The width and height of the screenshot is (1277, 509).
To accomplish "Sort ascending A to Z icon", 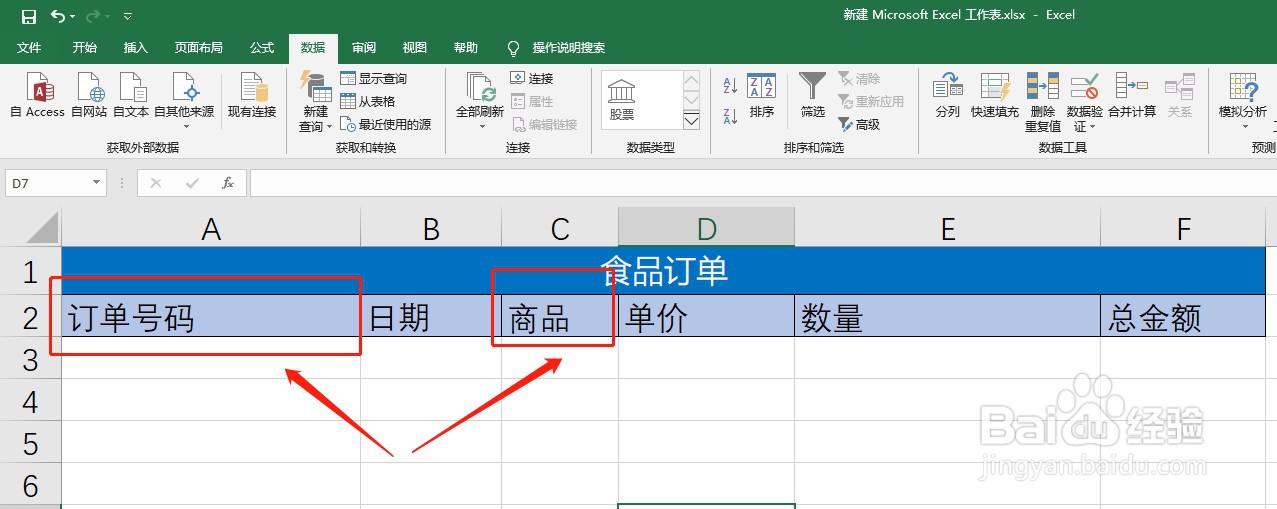I will (x=730, y=87).
